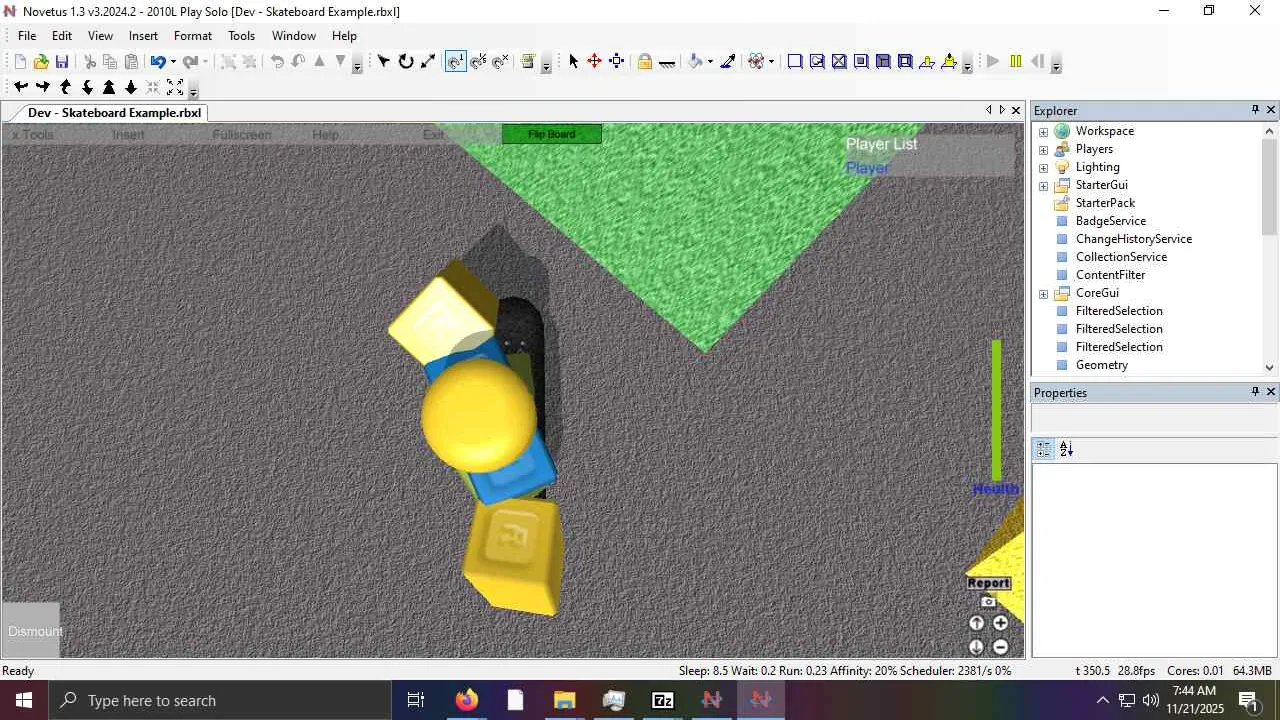Select StarterPack in the Explorer
1280x720 pixels.
pos(1105,203)
